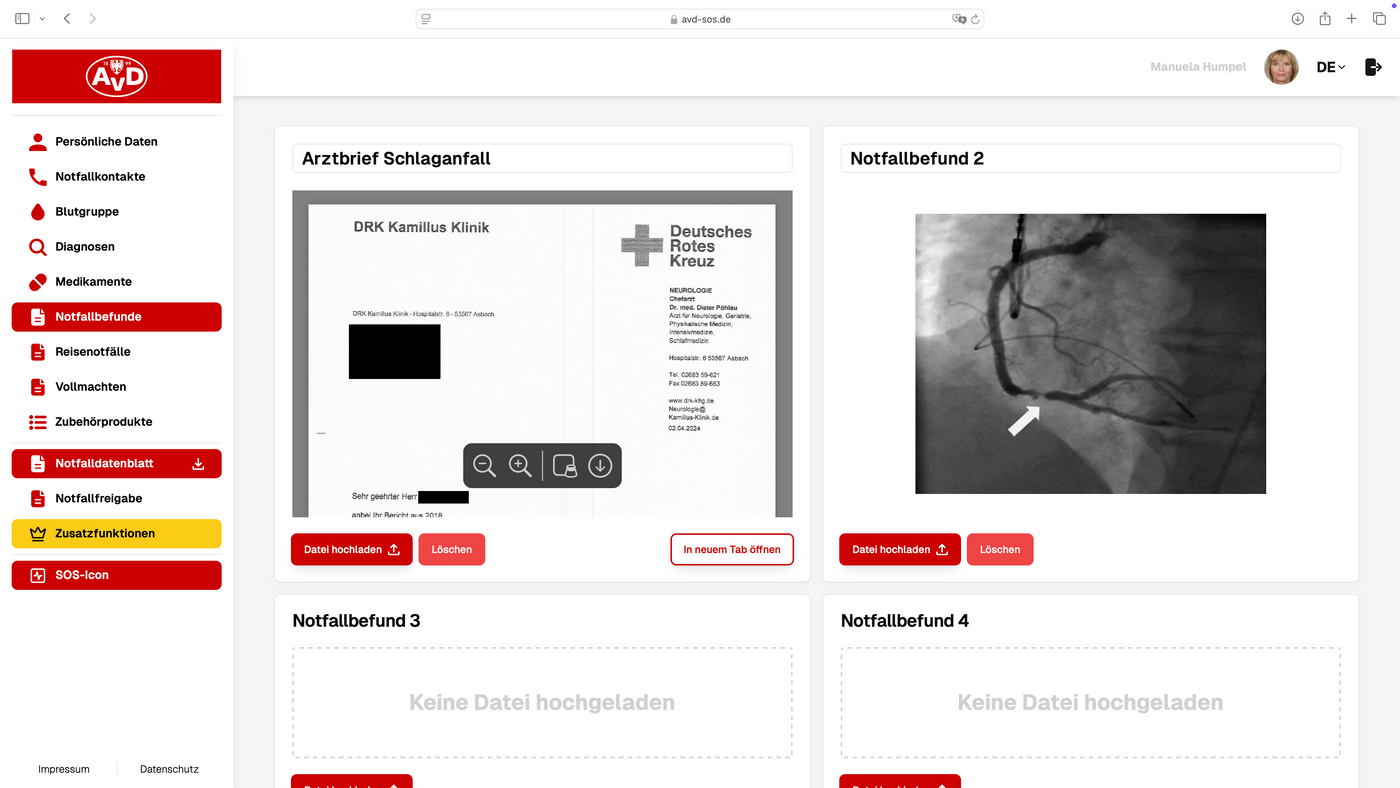Click the person icon beside Persönliche Daten
Image resolution: width=1400 pixels, height=788 pixels.
(38, 142)
